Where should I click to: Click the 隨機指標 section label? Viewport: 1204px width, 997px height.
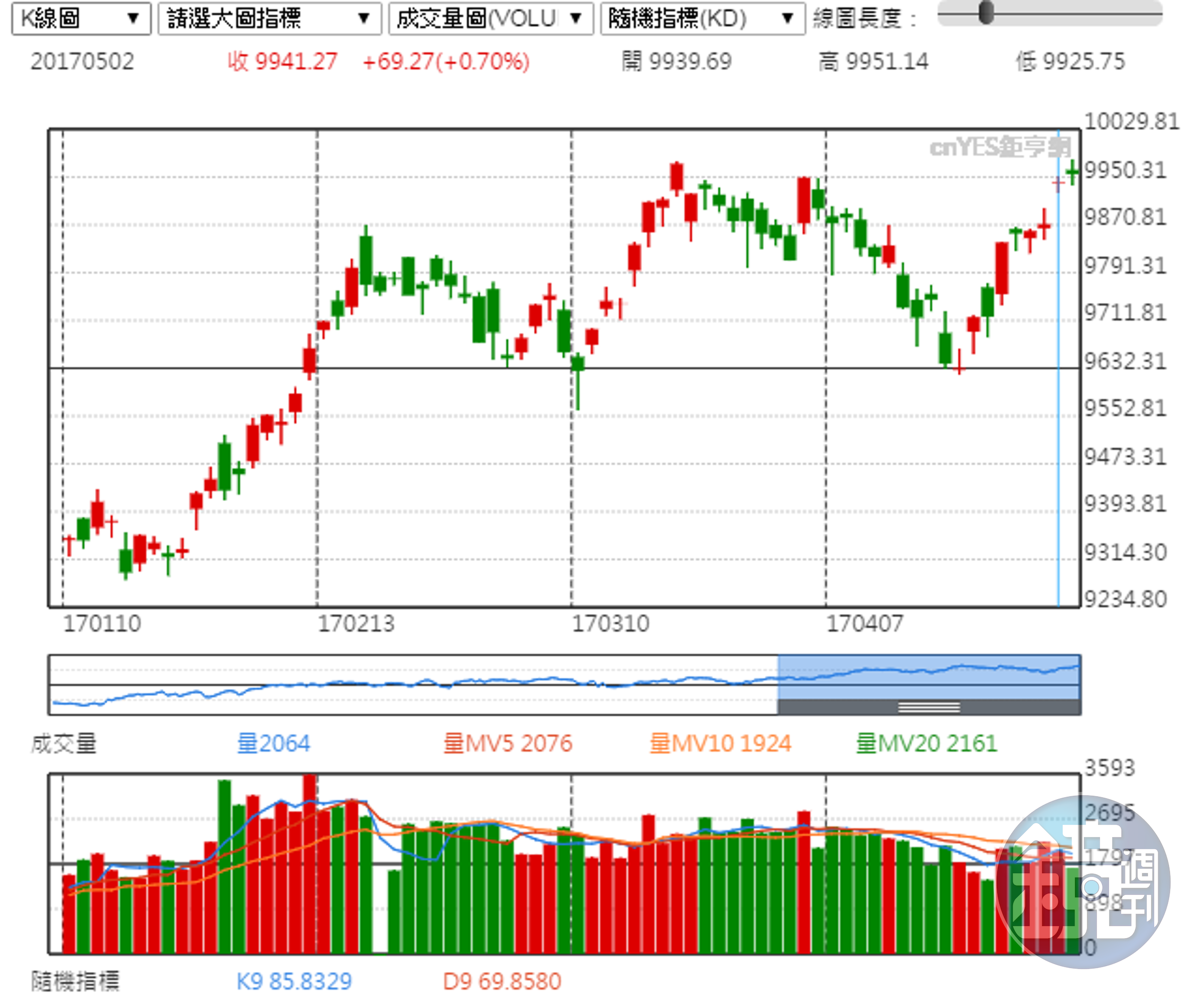75,981
